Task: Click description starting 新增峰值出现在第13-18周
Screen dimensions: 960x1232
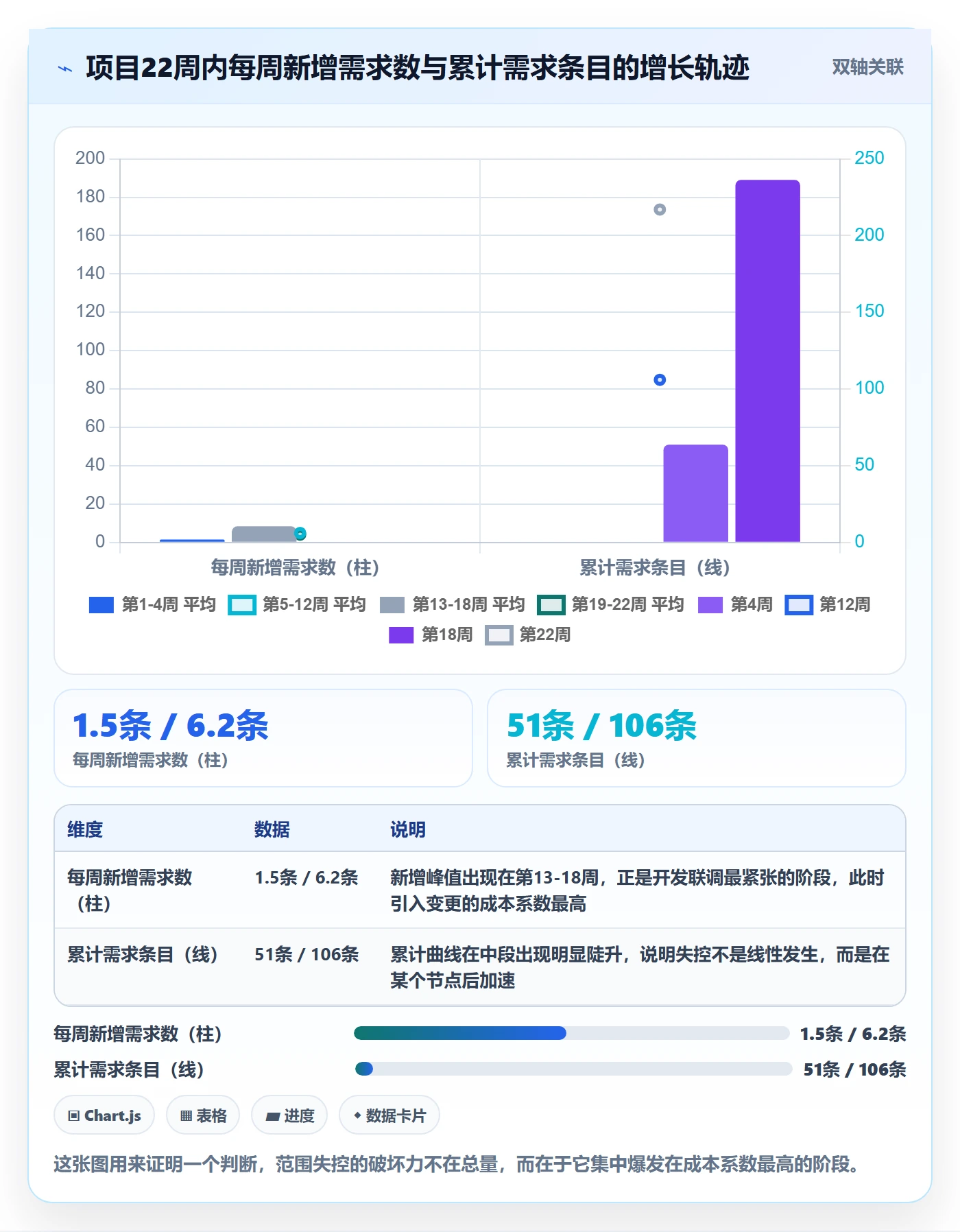Action: [x=637, y=890]
